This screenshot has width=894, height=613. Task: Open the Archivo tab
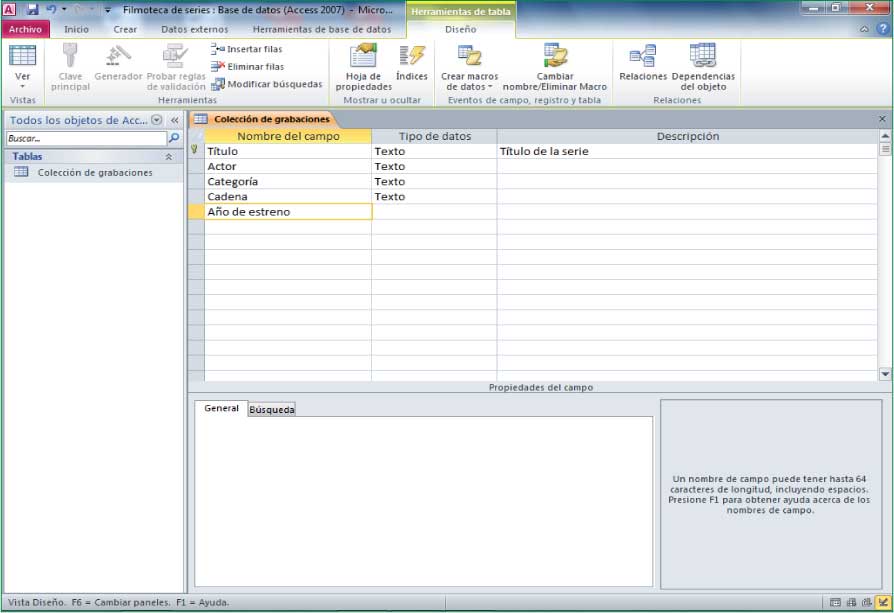[x=25, y=29]
